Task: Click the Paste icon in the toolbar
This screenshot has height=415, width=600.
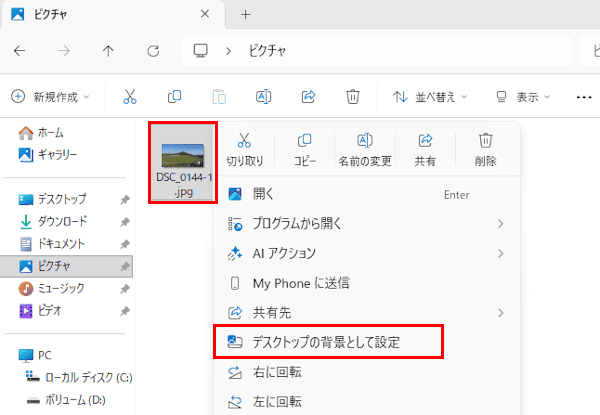Action: [x=219, y=97]
